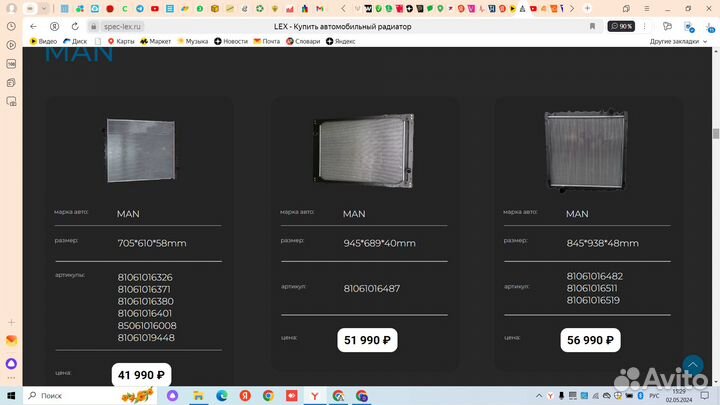The image size is (720, 405).
Task: Open the Windows Start menu
Action: pyautogui.click(x=11, y=395)
